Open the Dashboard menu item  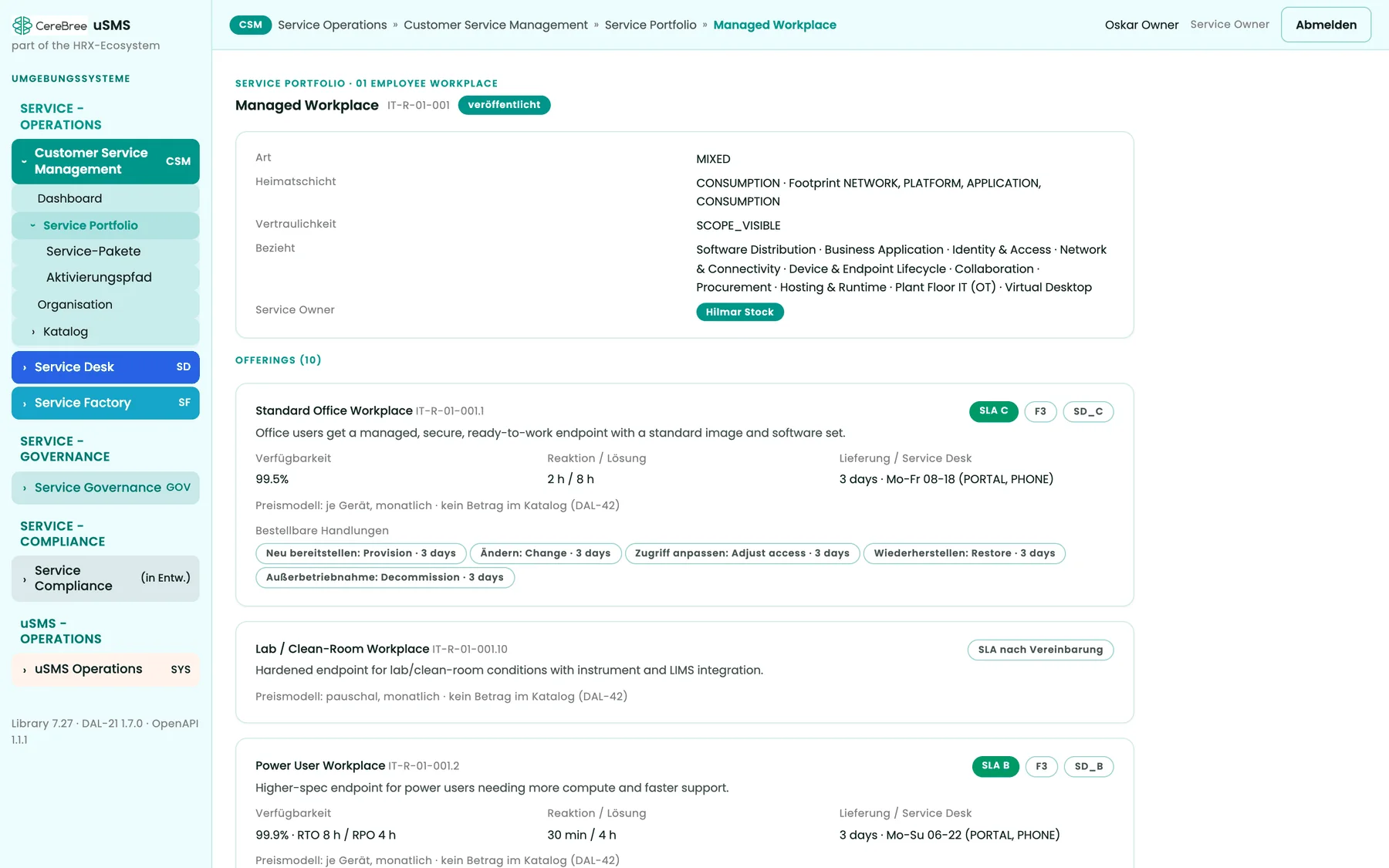(106, 198)
